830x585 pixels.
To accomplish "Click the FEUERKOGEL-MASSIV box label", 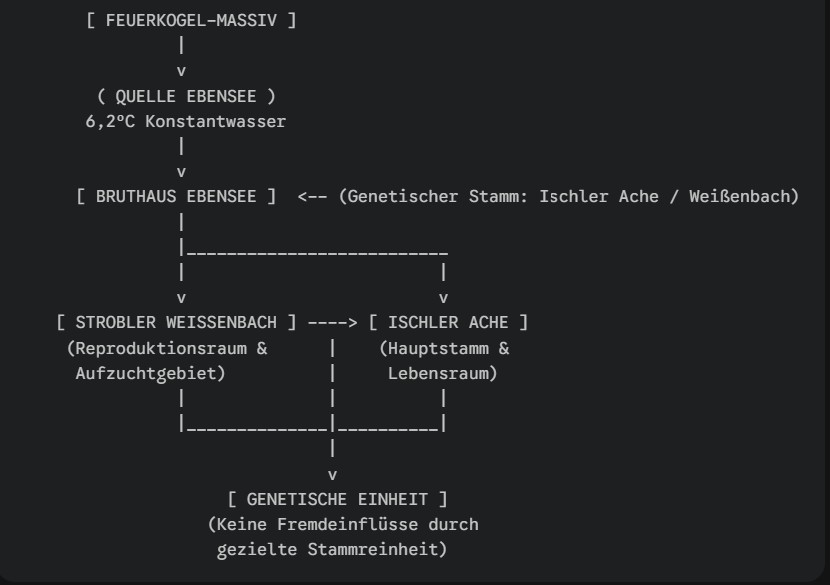I will [x=192, y=20].
